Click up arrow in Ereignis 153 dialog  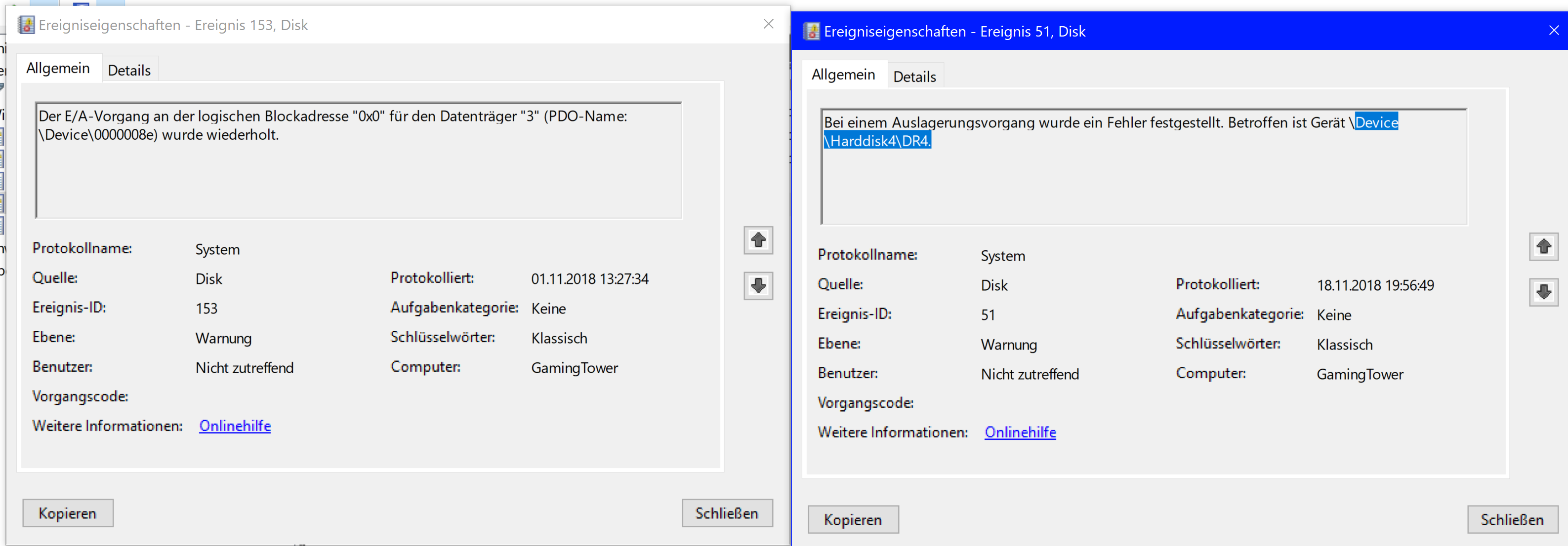coord(758,240)
